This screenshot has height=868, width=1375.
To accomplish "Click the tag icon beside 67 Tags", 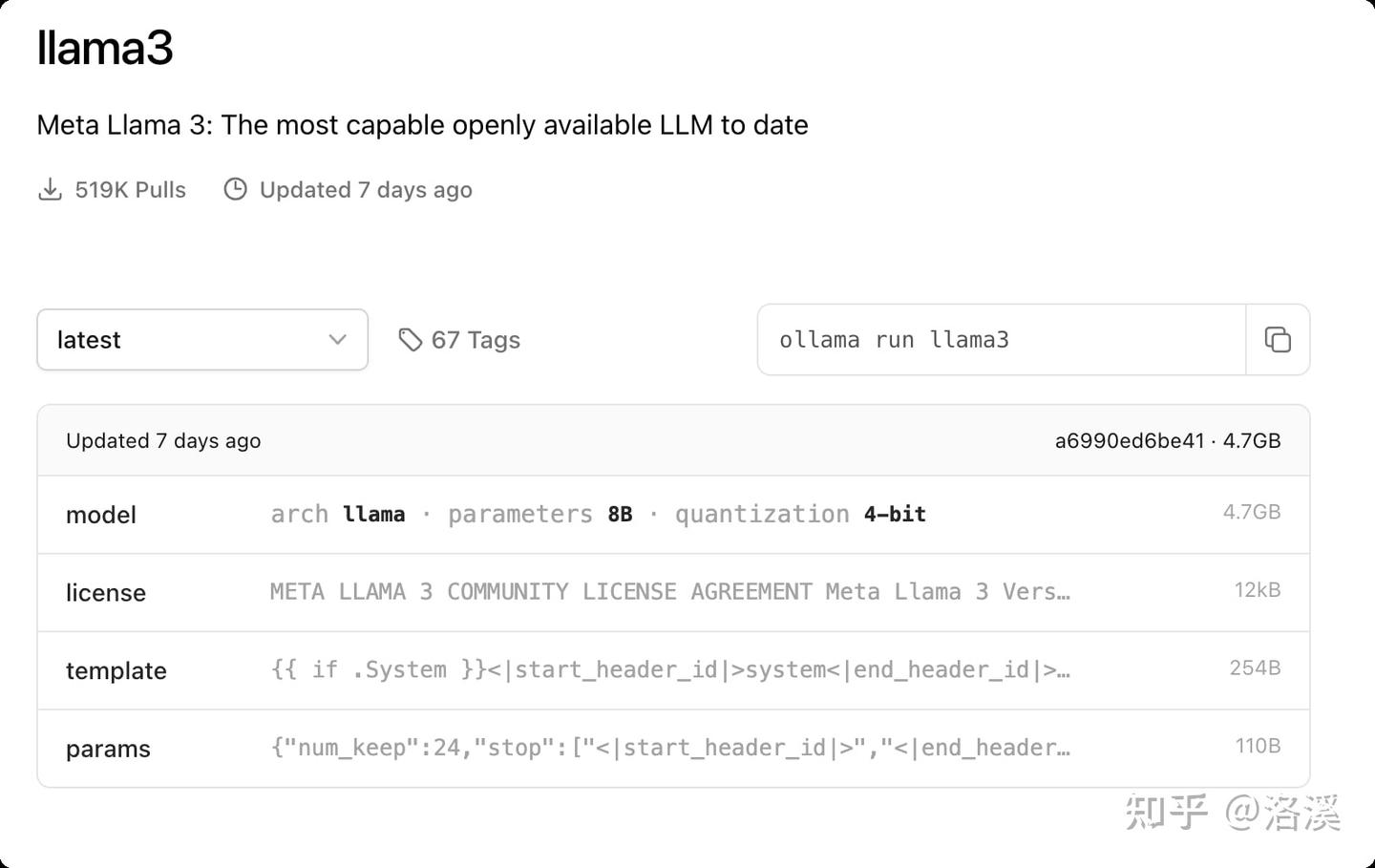I will point(411,340).
